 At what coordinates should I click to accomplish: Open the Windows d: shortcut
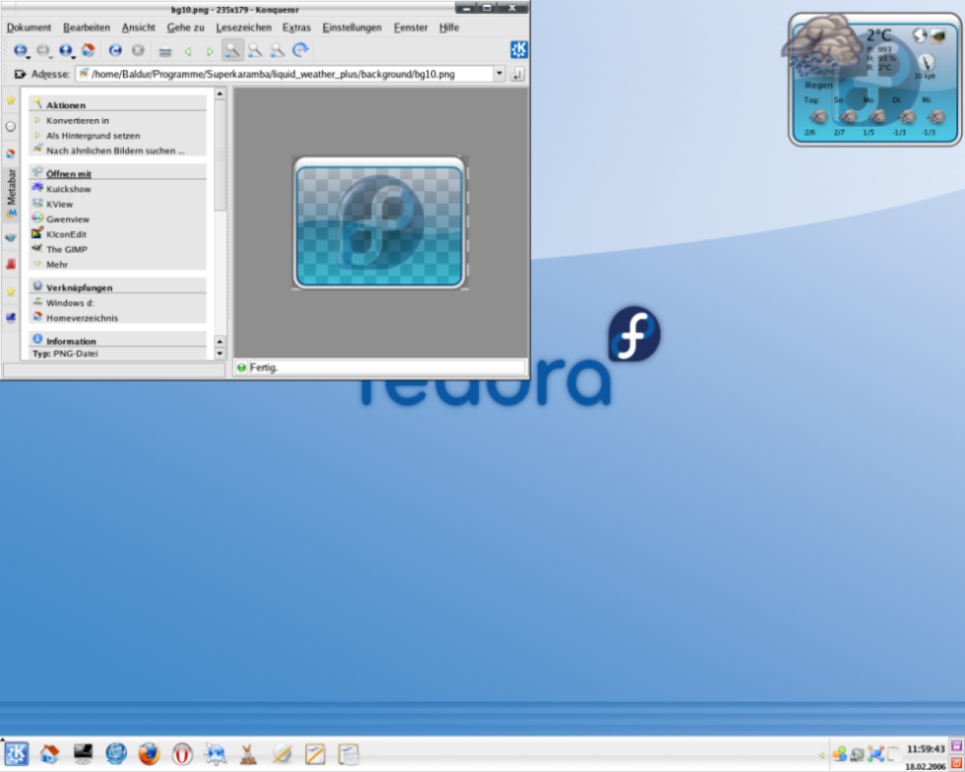point(70,303)
